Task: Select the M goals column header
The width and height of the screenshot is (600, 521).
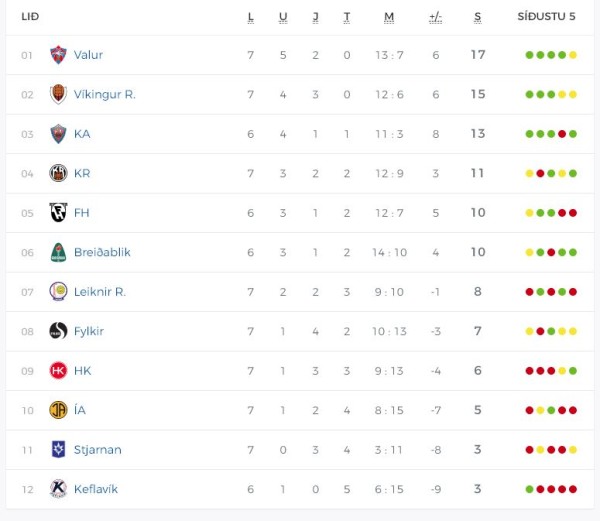Action: coord(389,17)
